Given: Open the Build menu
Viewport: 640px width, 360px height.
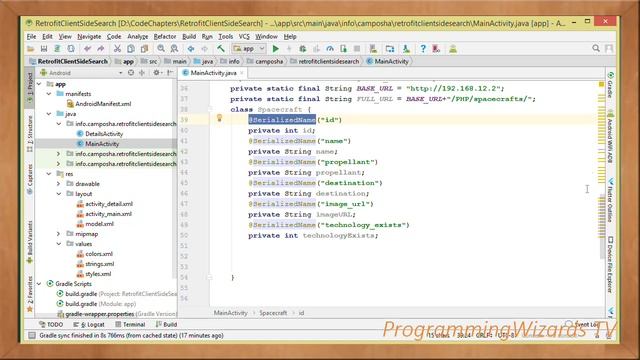Looking at the screenshot, I should pos(189,36).
